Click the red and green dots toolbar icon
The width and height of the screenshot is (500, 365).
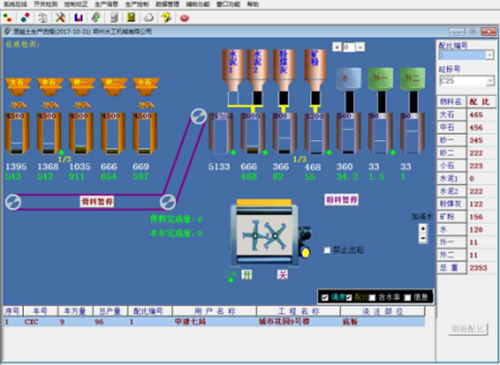click(7, 17)
